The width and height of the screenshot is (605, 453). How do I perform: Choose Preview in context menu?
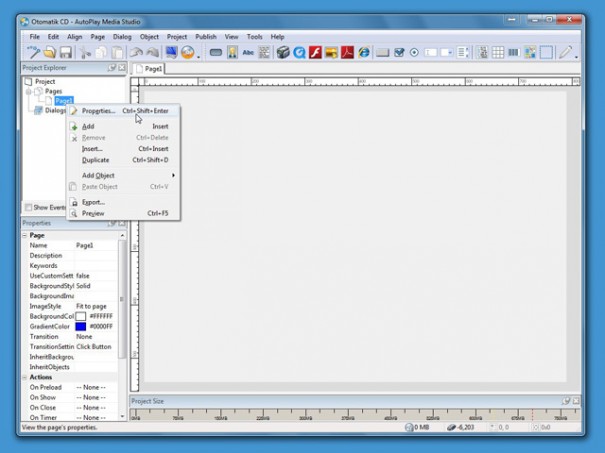click(124, 213)
